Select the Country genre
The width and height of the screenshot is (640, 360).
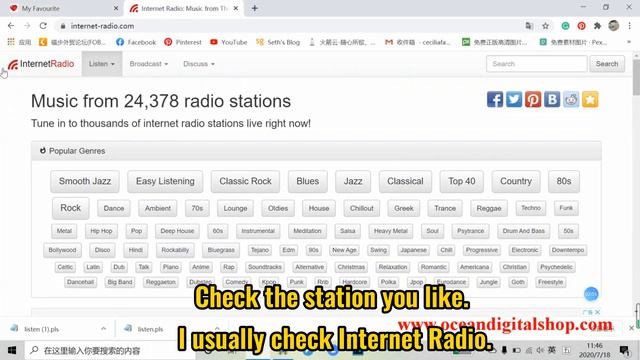[x=516, y=181]
